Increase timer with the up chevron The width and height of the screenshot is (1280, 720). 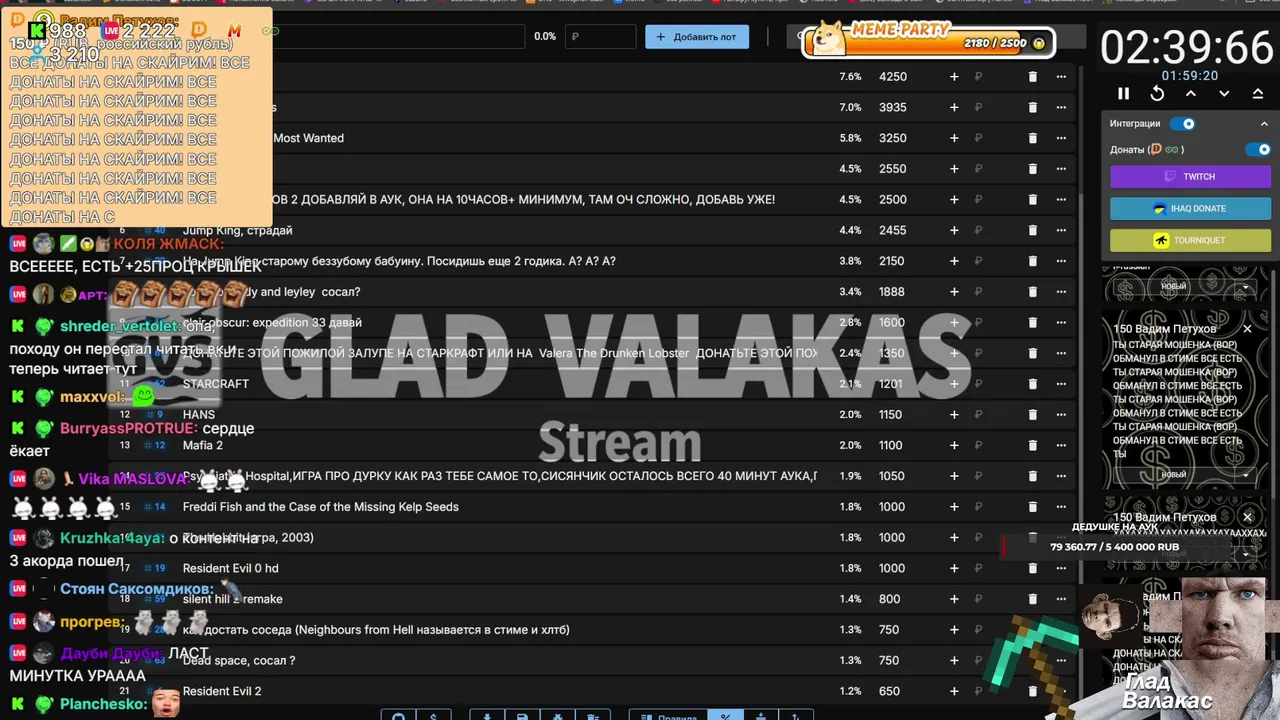click(x=1191, y=93)
